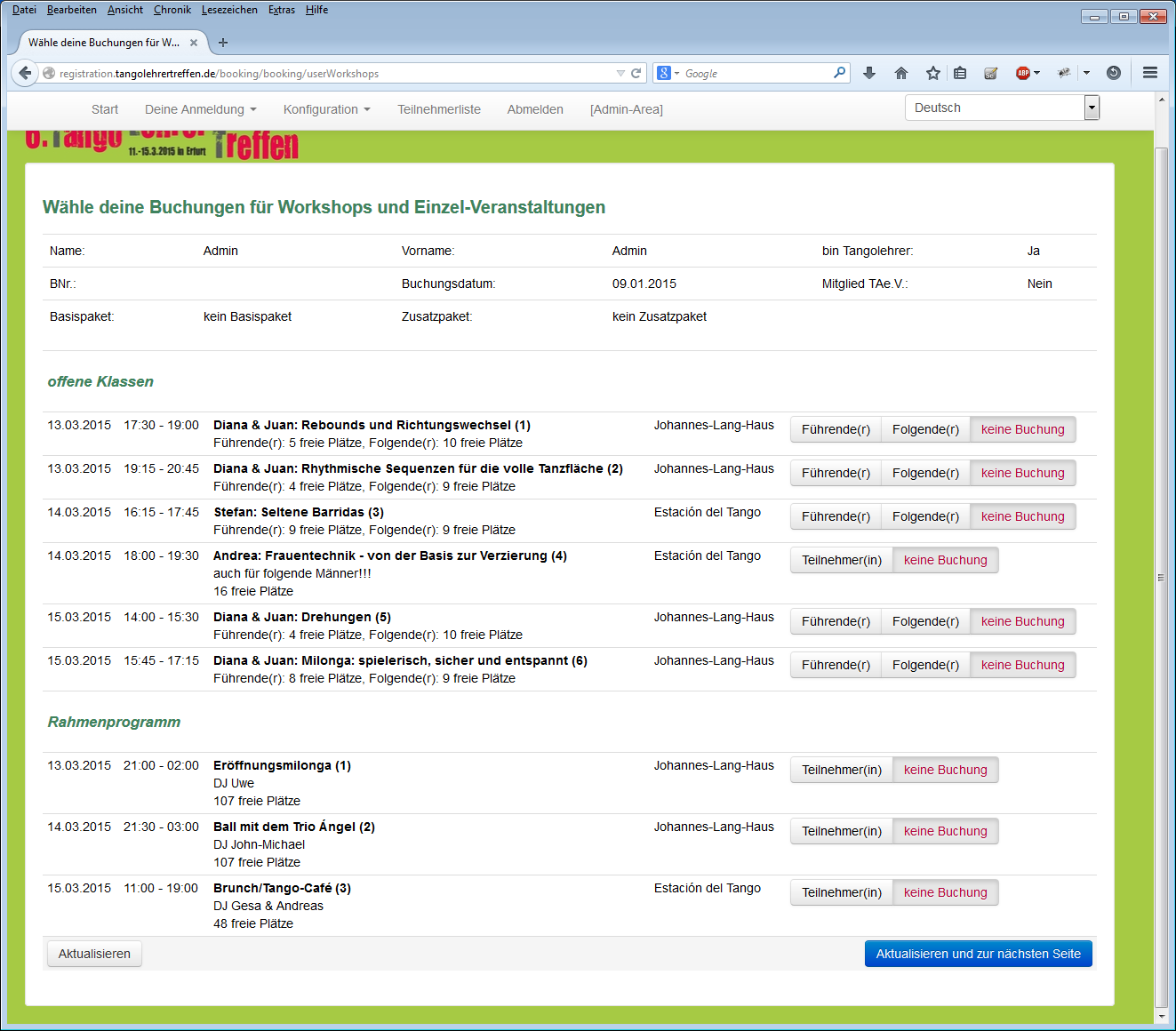The image size is (1176, 1031).
Task: Open the Teilnehmerliste navigation item
Action: pyautogui.click(x=438, y=109)
